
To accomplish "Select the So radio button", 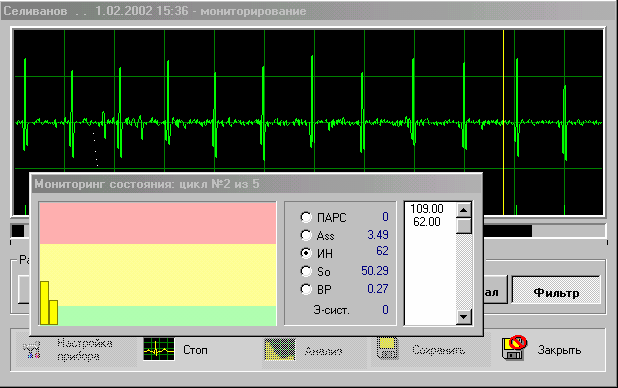I will click(x=306, y=271).
